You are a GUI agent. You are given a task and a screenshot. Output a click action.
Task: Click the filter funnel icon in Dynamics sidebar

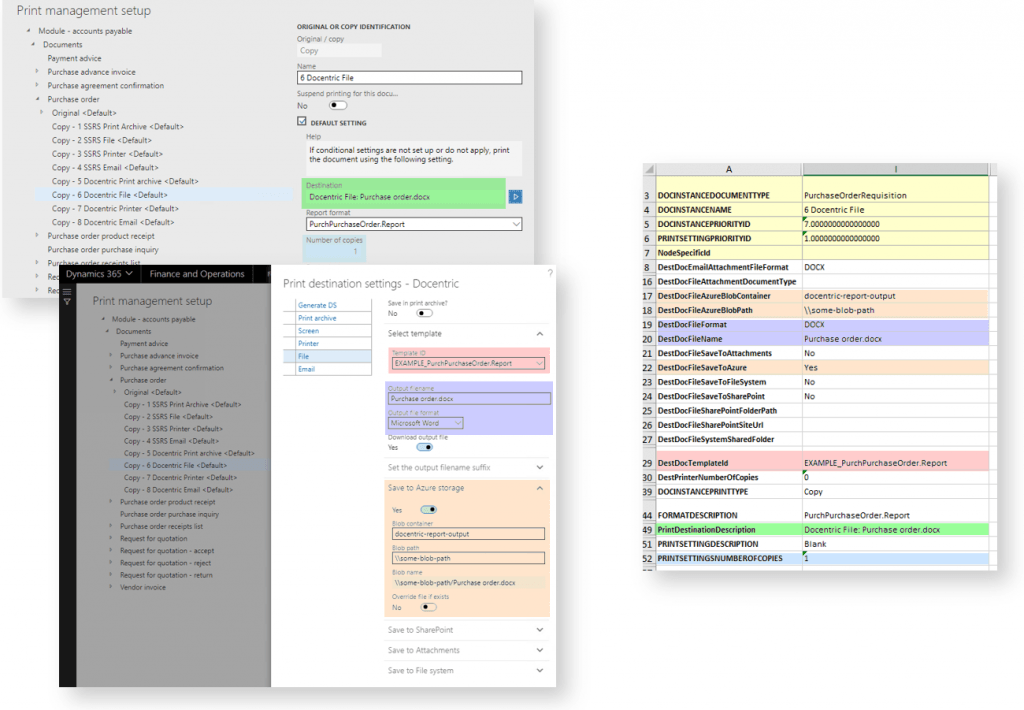(x=67, y=301)
